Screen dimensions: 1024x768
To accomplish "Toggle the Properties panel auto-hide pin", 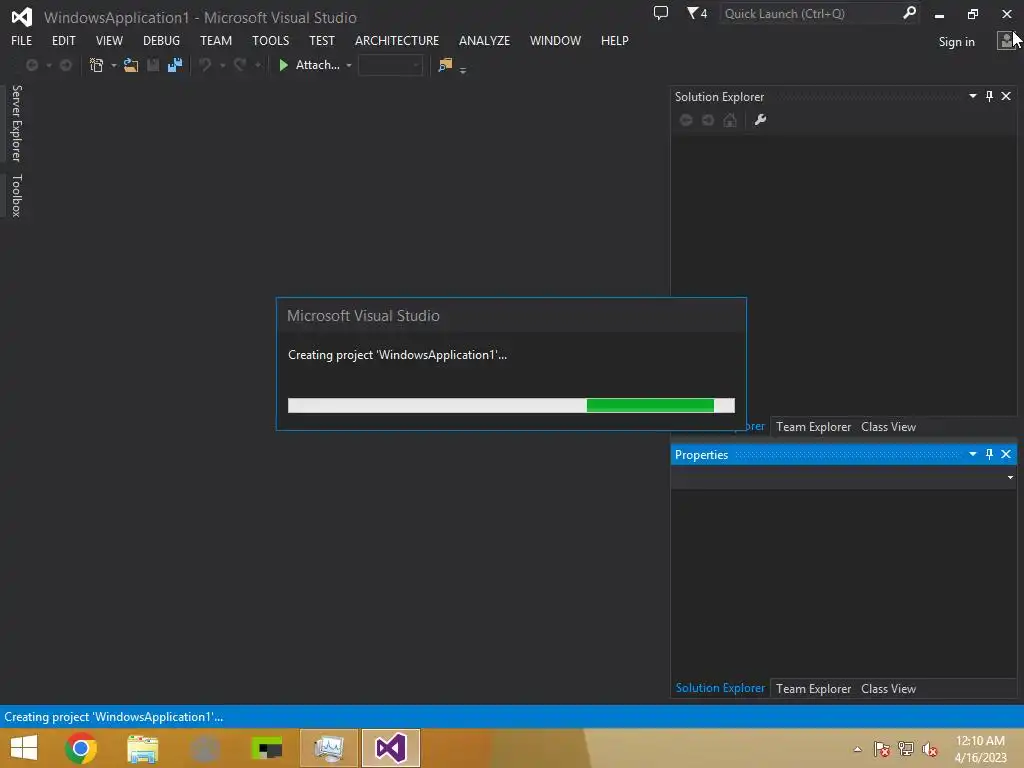I will [989, 454].
